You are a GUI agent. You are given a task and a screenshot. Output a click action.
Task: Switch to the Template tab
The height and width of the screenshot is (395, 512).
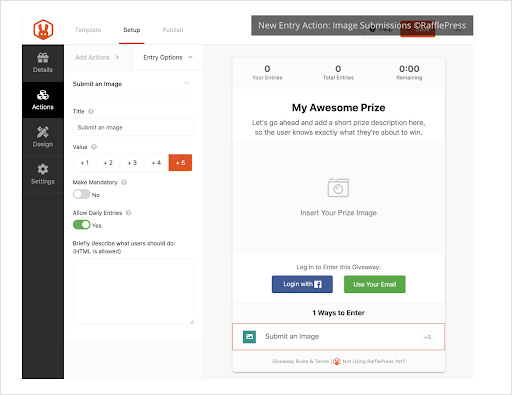[x=88, y=30]
